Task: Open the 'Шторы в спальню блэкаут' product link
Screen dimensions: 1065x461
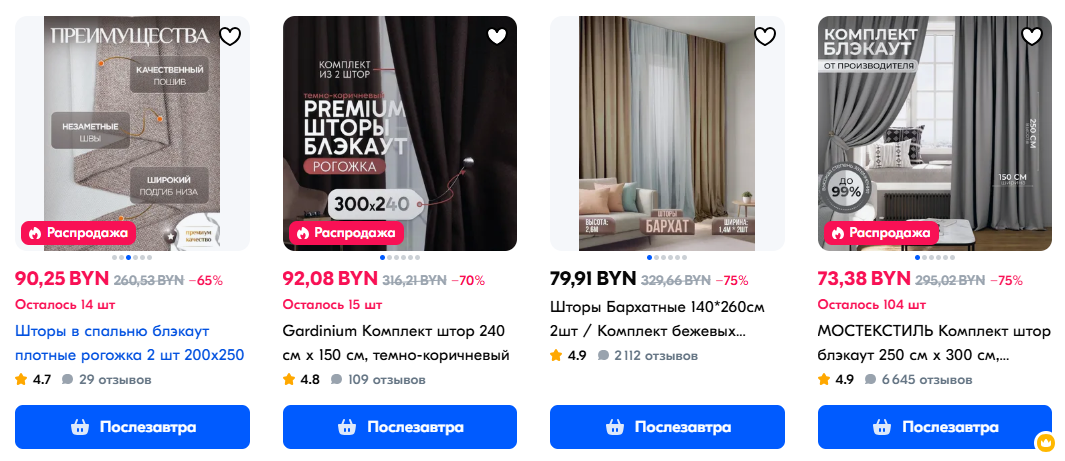Action: 129,343
